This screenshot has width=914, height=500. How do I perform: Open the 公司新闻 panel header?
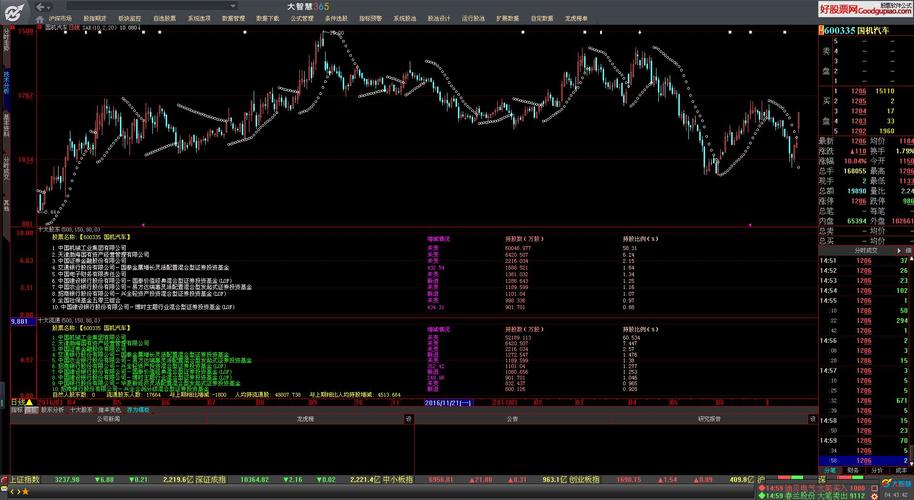[108, 419]
